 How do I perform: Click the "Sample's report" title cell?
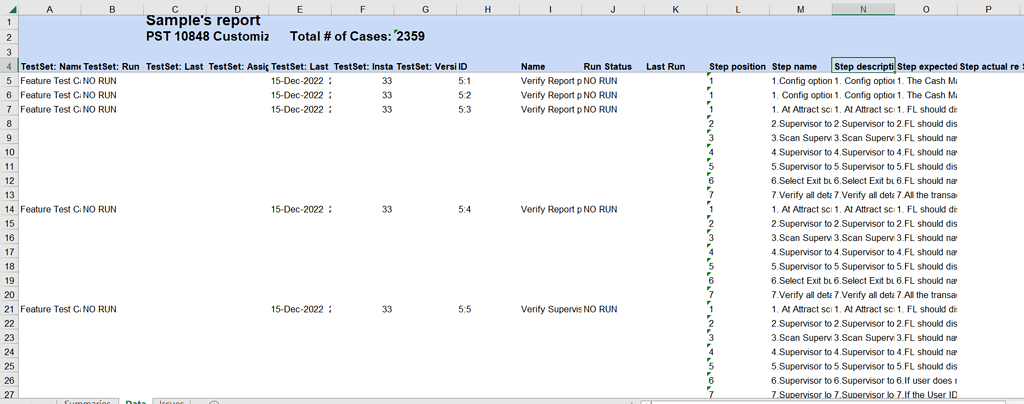[204, 22]
